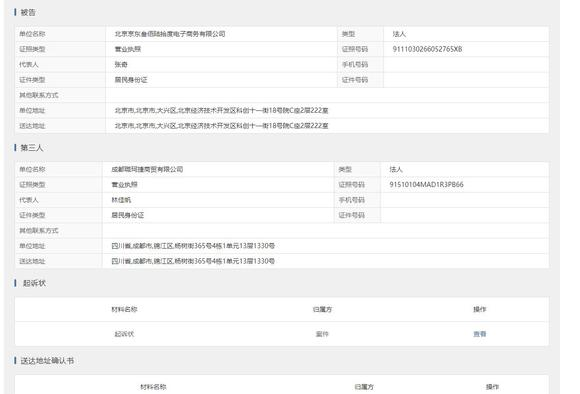Select third party 送达地址 Chengdu address

193,261
